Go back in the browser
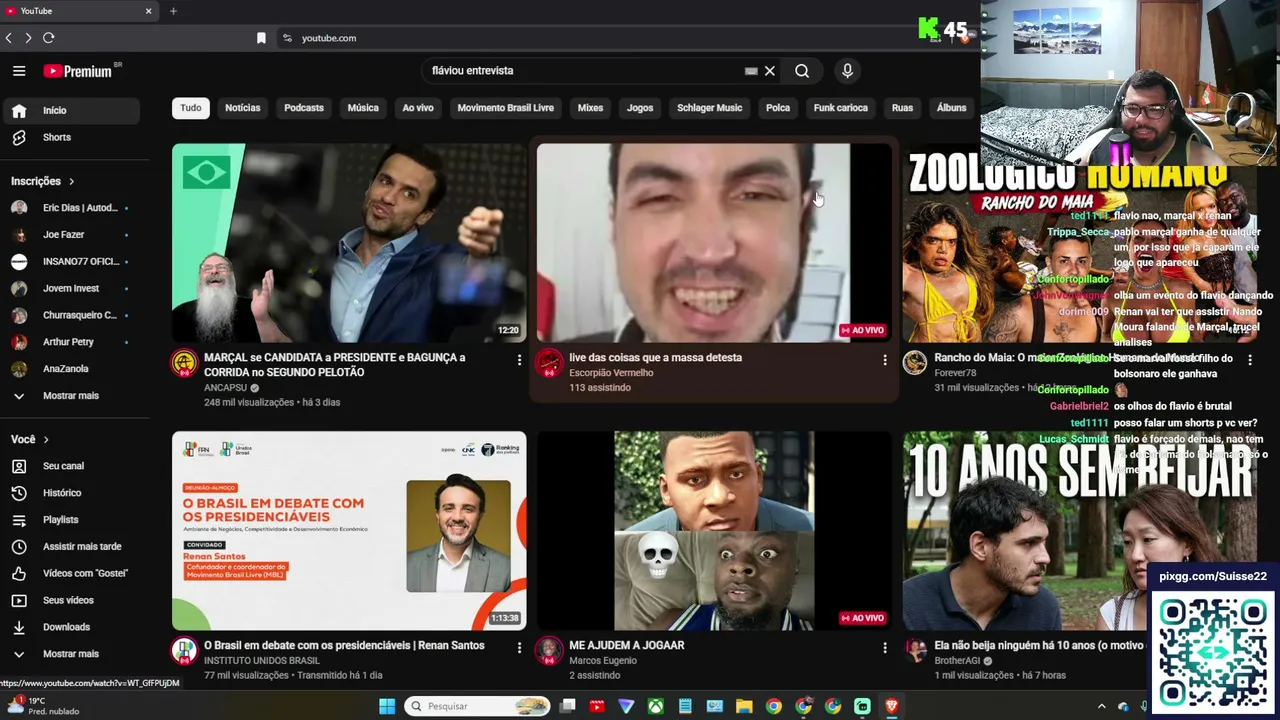This screenshot has width=1280, height=720. [x=9, y=38]
